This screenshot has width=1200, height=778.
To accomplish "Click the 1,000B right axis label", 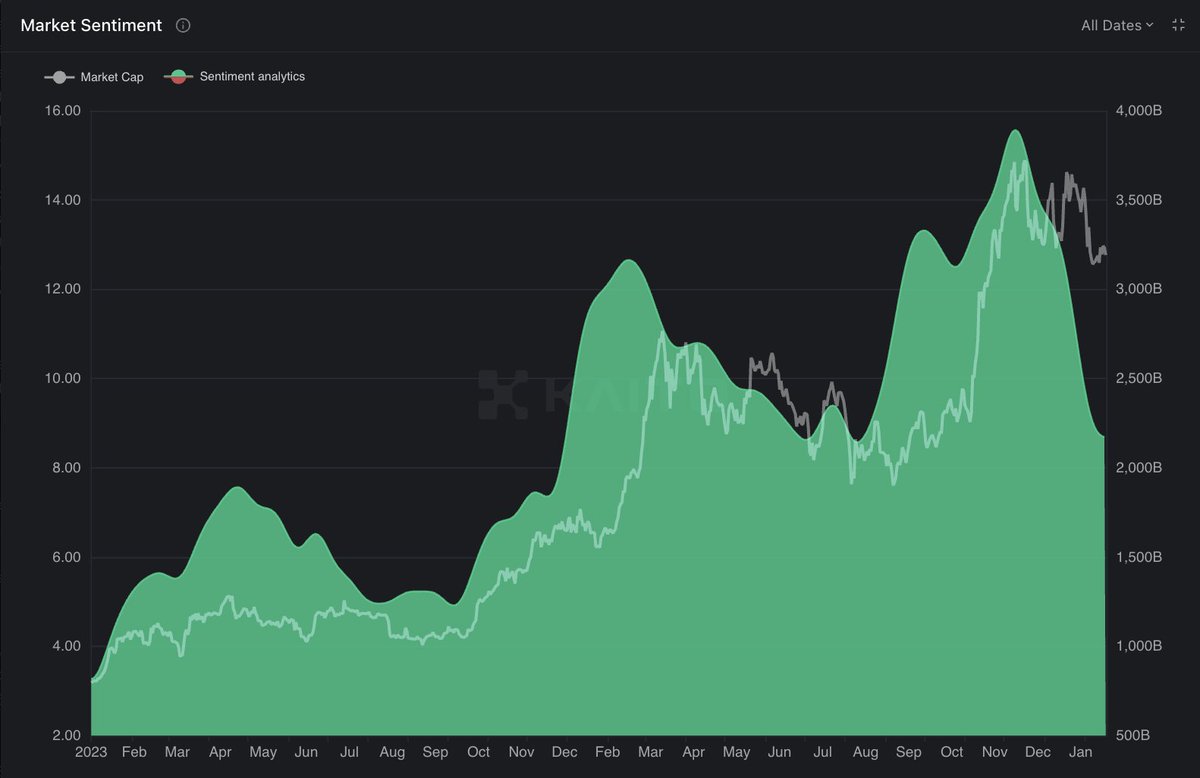I will pyautogui.click(x=1139, y=646).
